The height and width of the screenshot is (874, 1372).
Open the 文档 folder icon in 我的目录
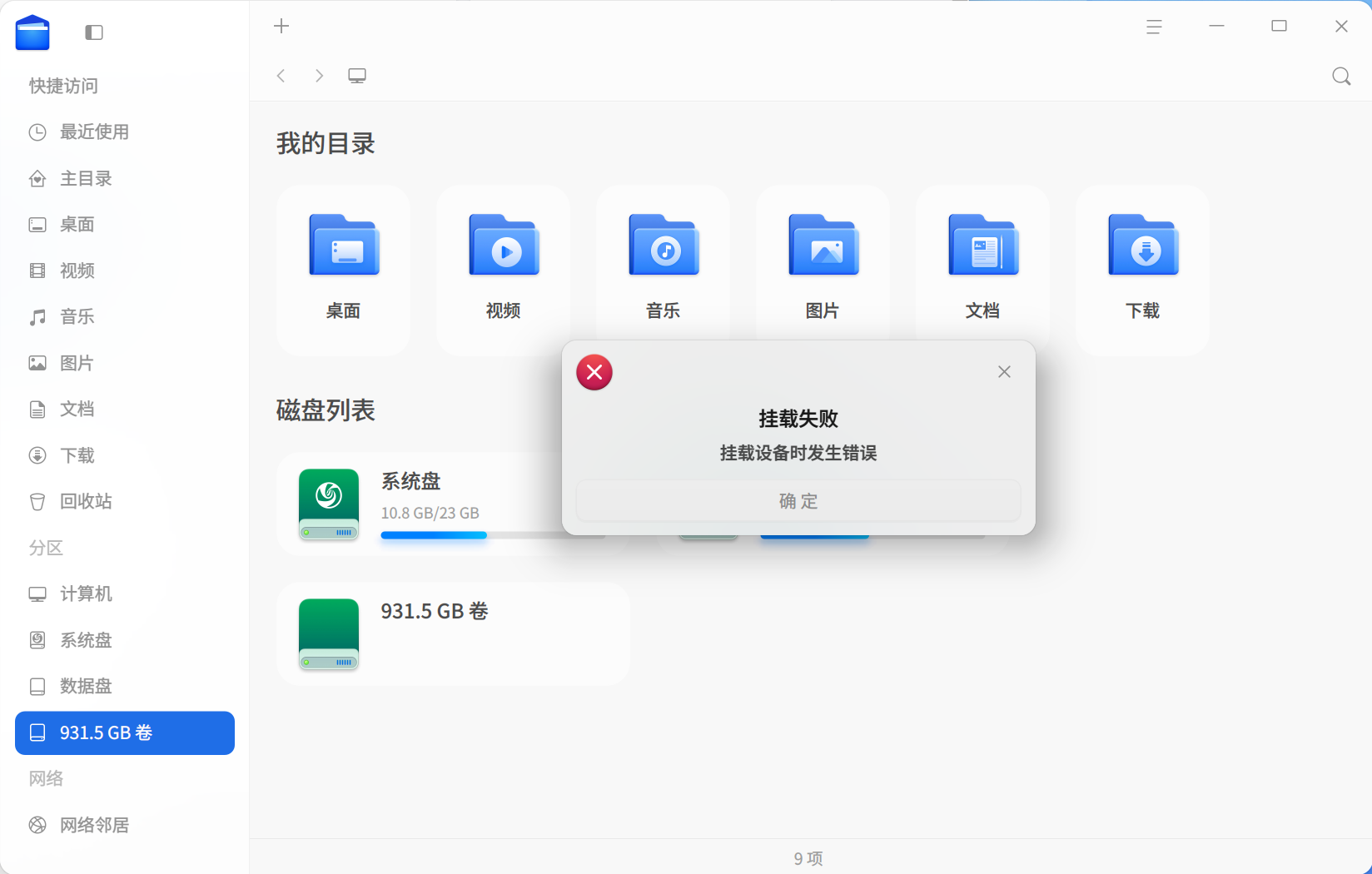point(983,245)
